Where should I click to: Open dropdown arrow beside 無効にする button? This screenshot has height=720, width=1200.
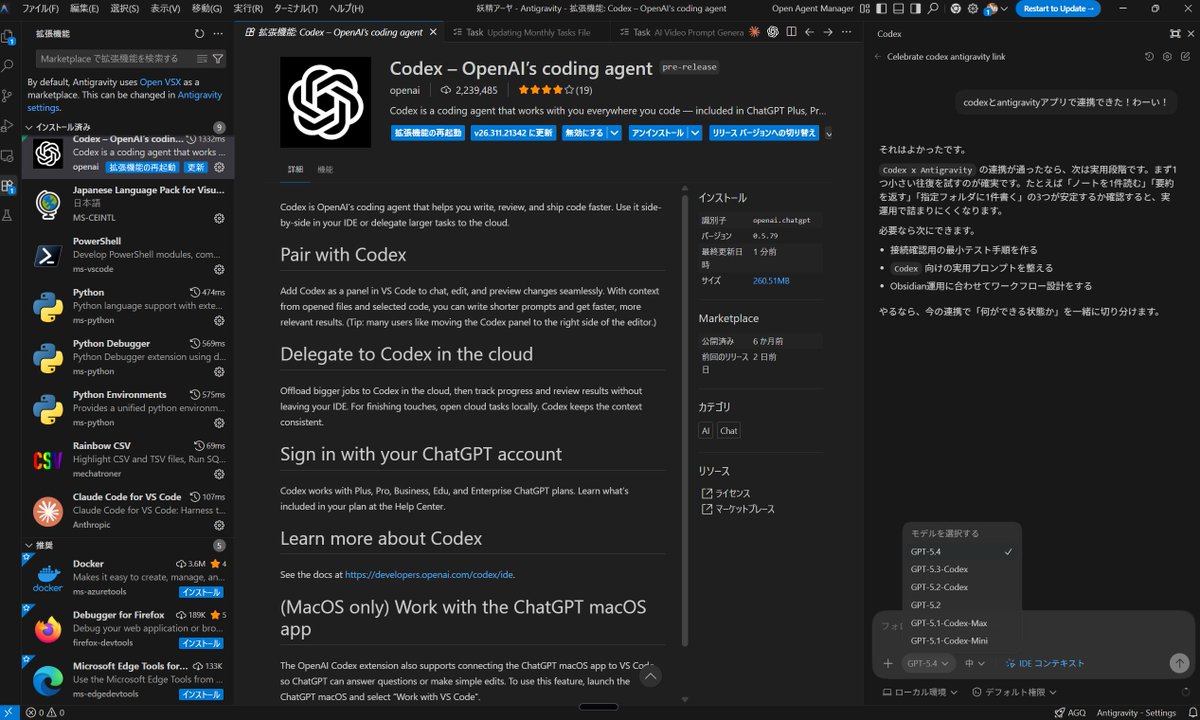pos(615,132)
